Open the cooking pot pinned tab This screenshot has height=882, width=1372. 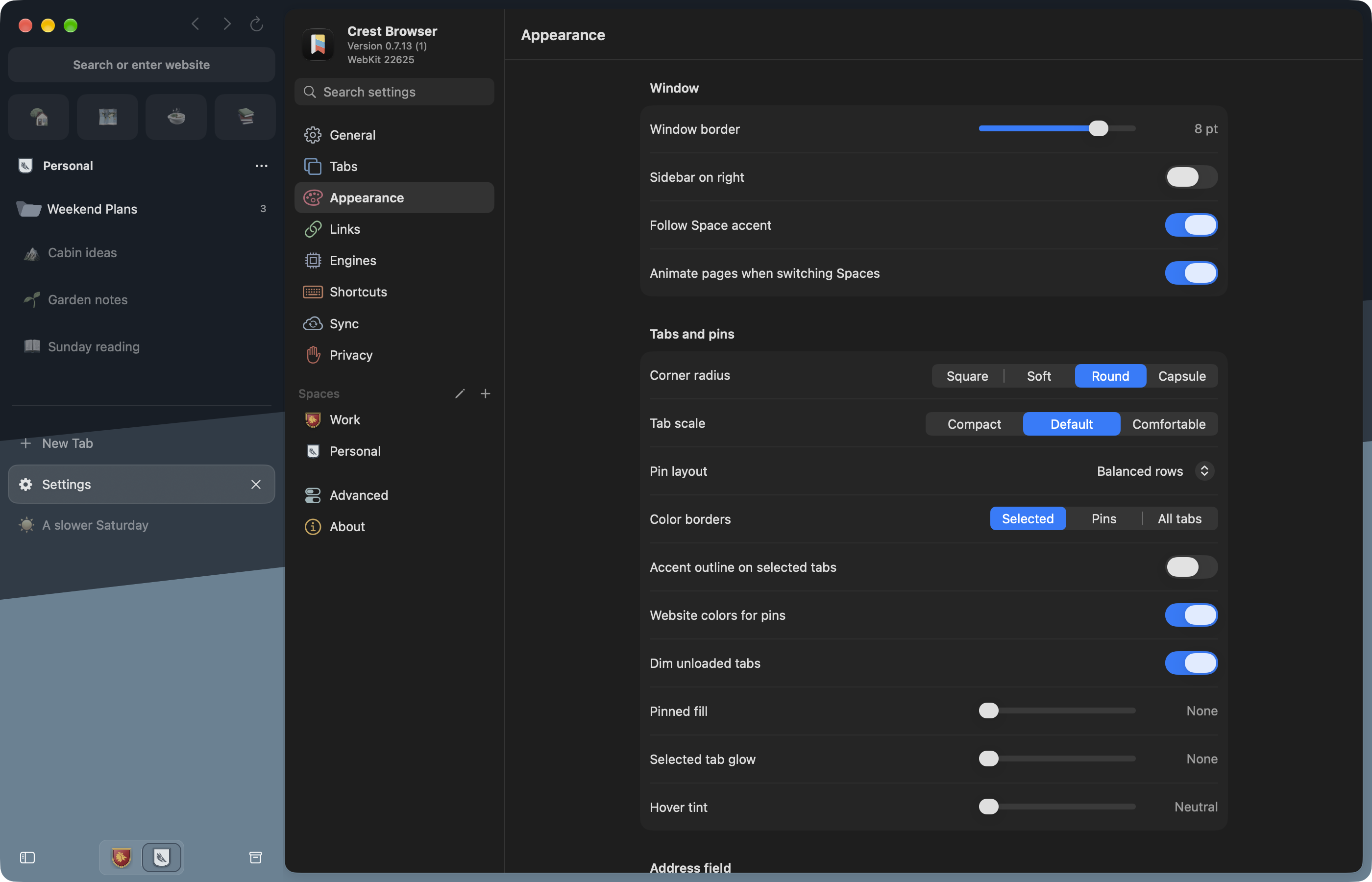pos(176,117)
